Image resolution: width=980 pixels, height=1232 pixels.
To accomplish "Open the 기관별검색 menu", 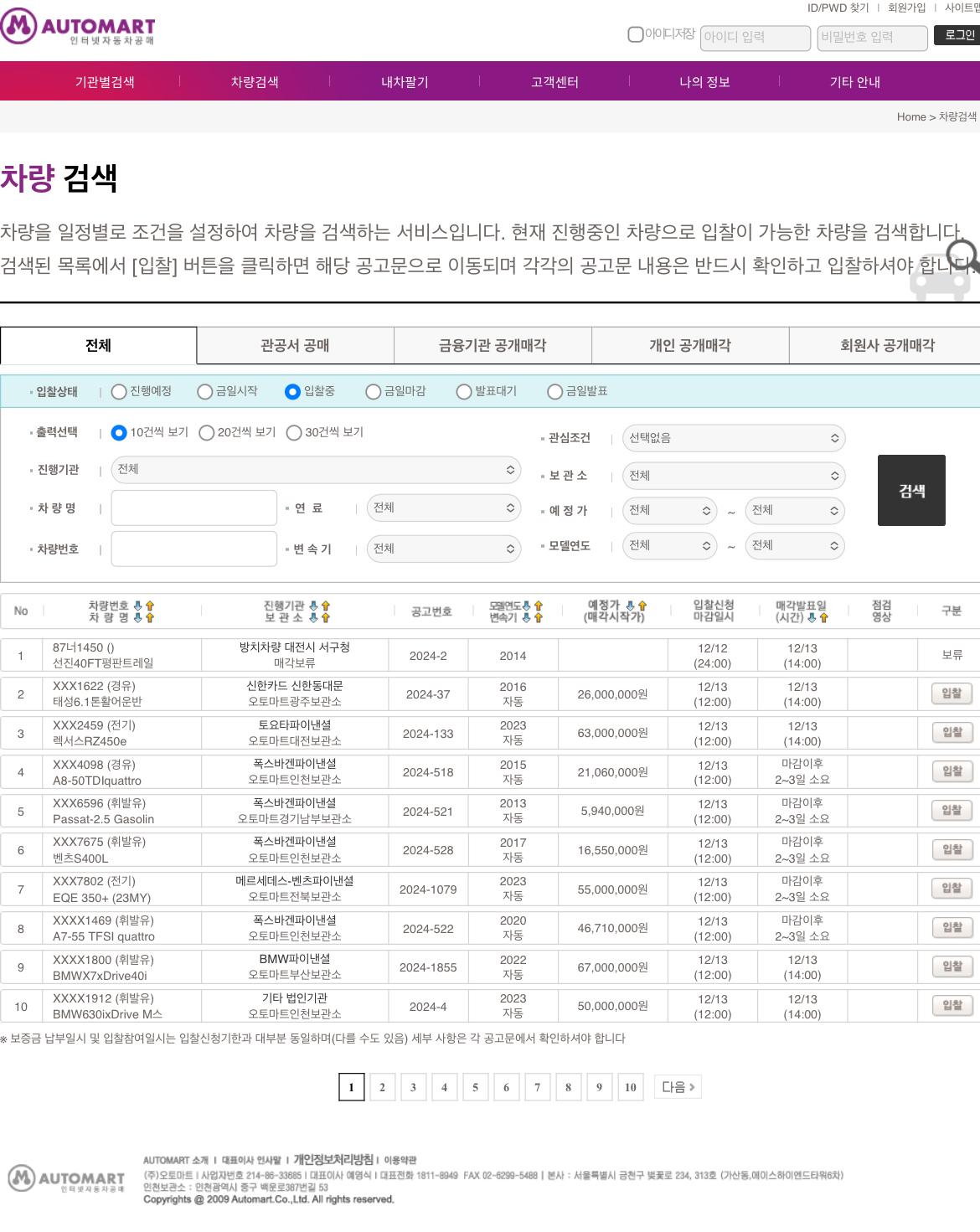I will coord(105,82).
